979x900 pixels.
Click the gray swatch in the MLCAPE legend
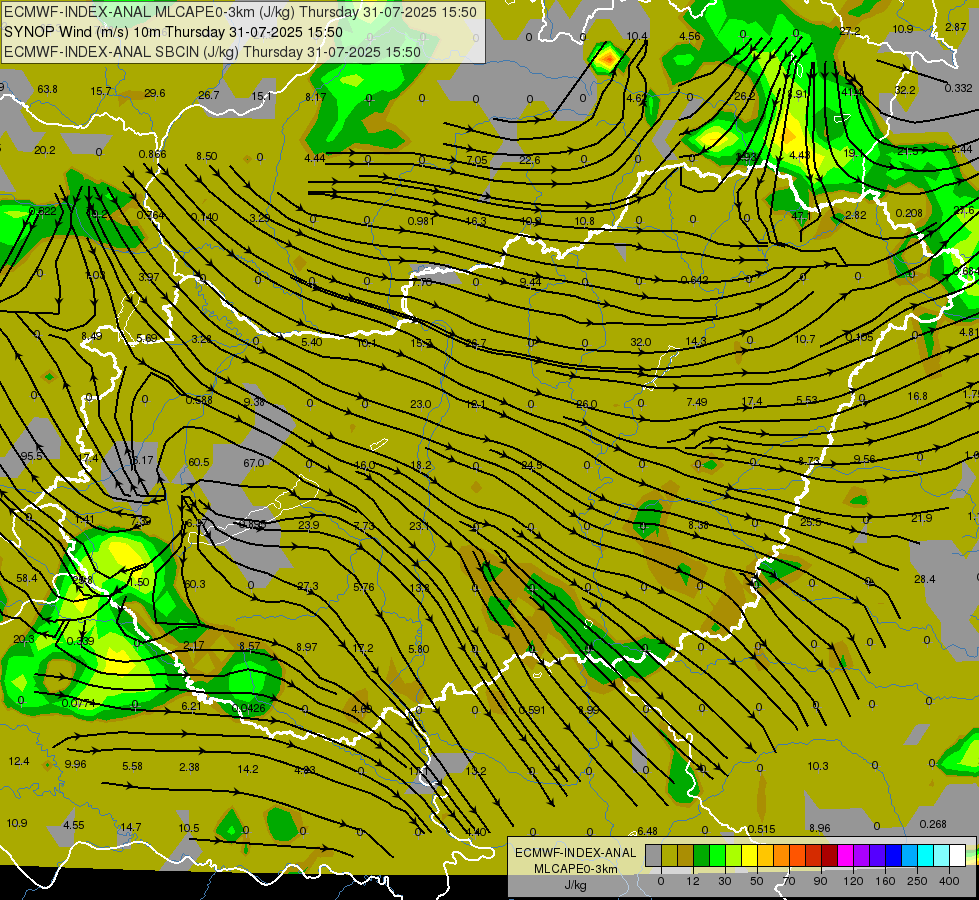click(x=653, y=856)
